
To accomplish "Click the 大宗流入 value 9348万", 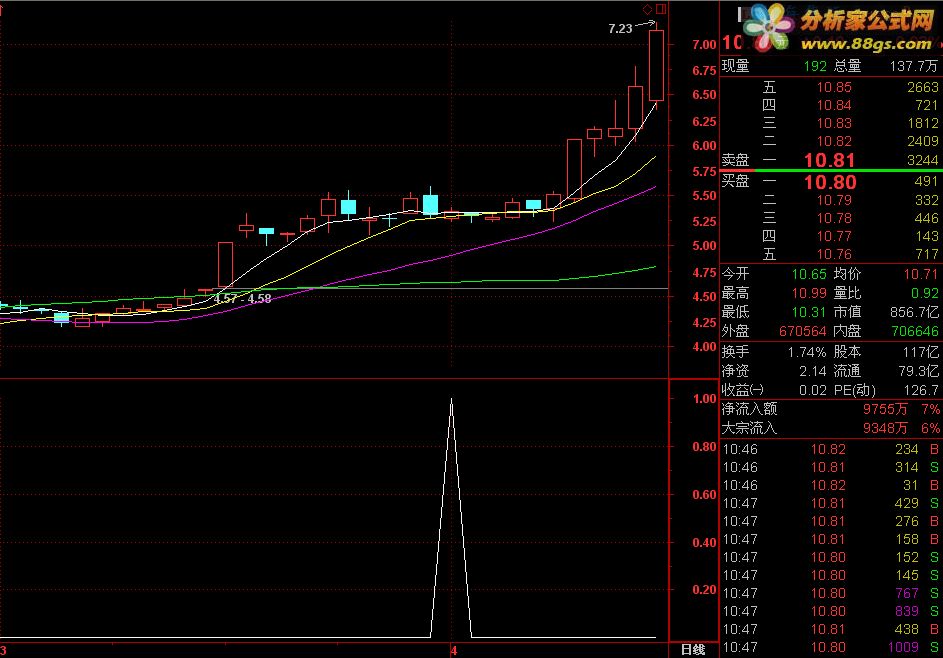I will pos(885,428).
